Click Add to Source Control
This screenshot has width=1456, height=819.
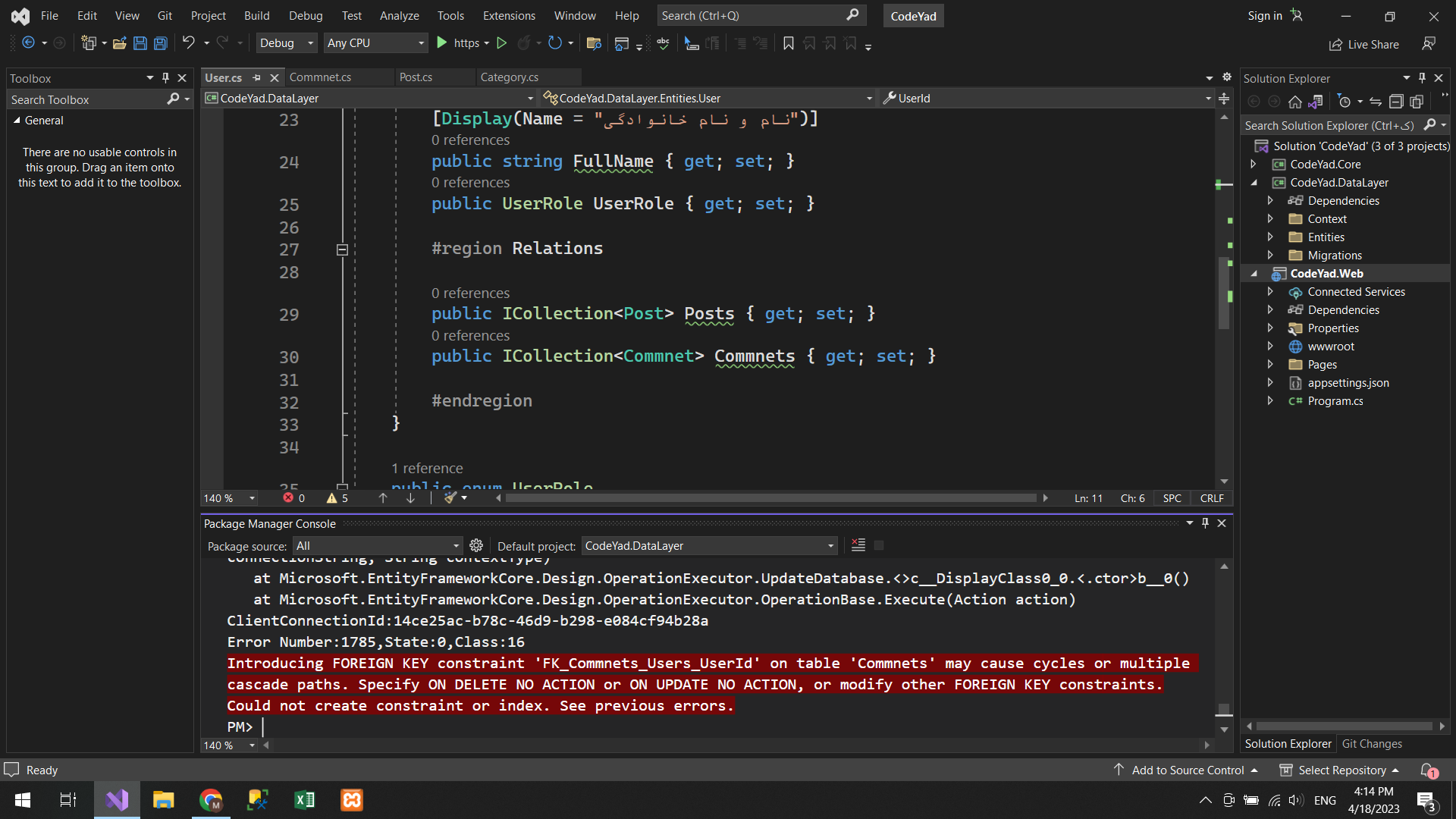pyautogui.click(x=1188, y=770)
